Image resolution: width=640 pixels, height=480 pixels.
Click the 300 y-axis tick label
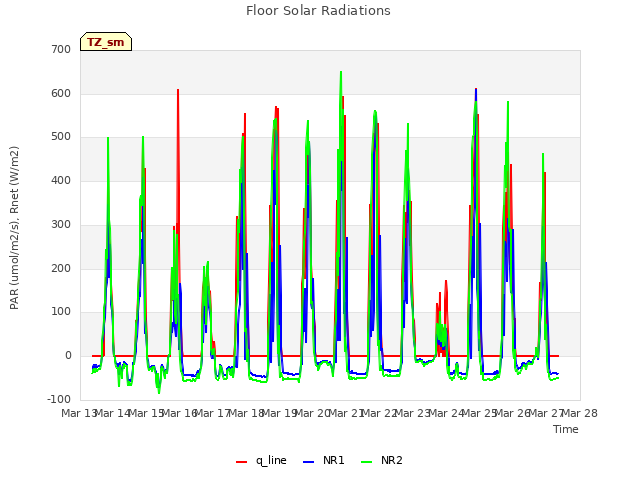pyautogui.click(x=61, y=224)
